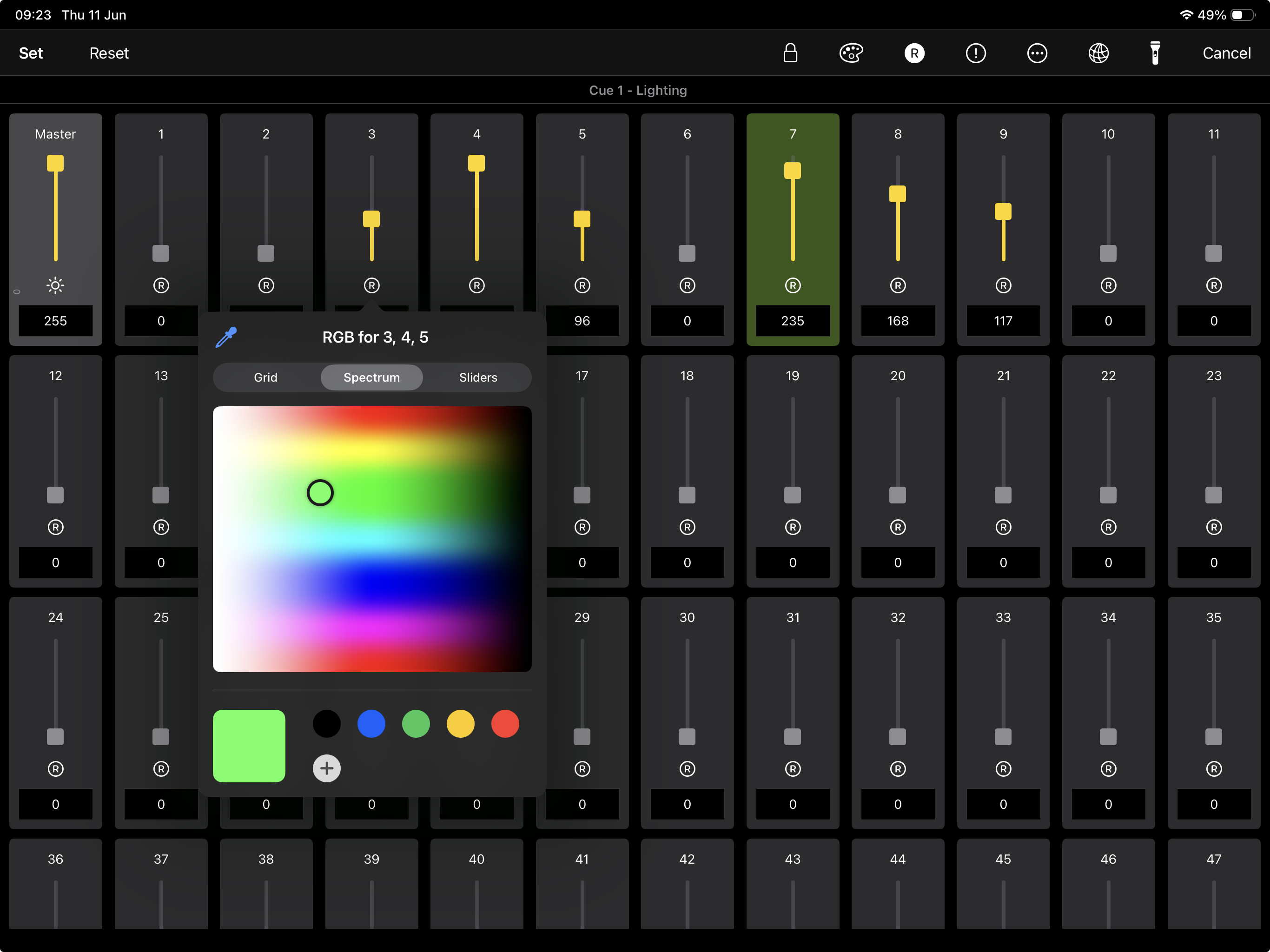This screenshot has width=1270, height=952.
Task: Tap the R icon on channel 18
Action: [687, 527]
